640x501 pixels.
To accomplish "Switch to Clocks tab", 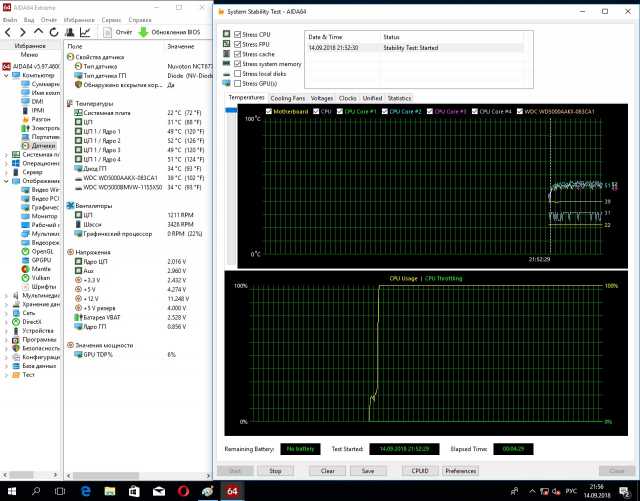I will [347, 98].
